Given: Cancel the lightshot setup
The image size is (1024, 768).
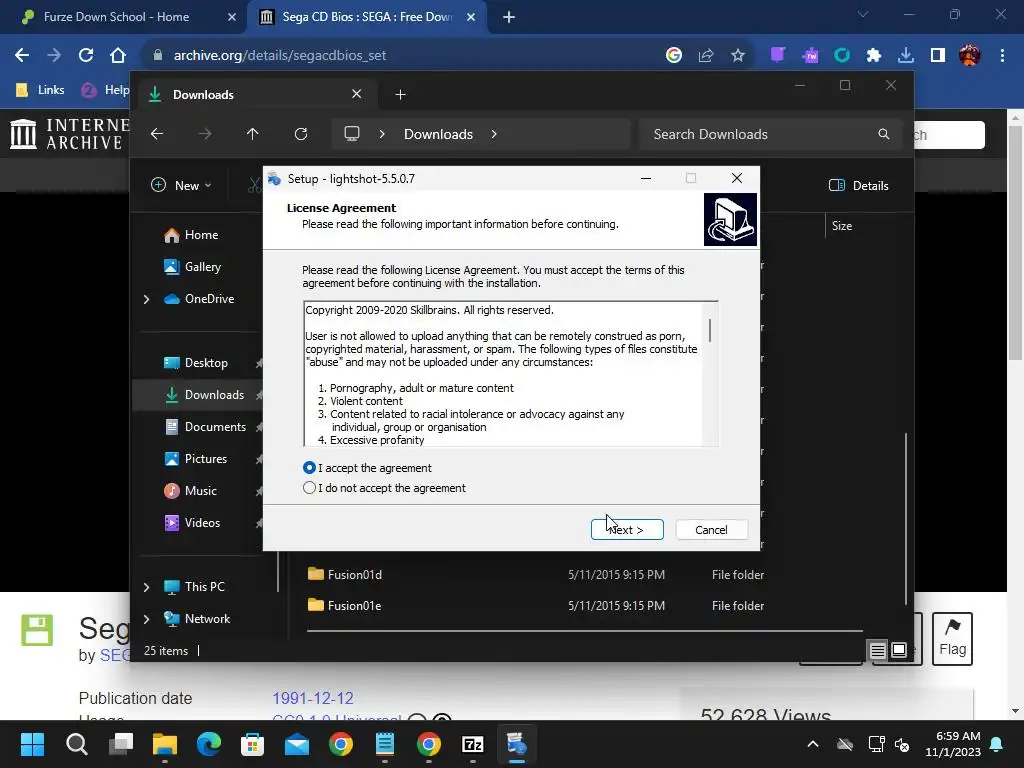Looking at the screenshot, I should [x=711, y=530].
